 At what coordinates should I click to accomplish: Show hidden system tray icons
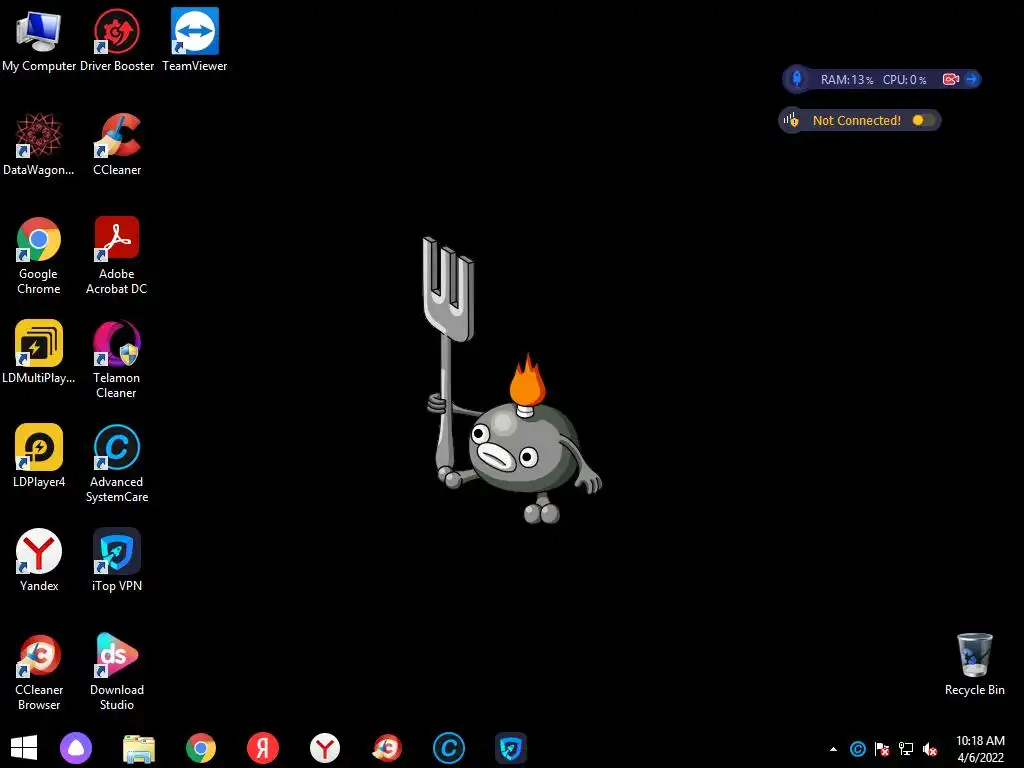pos(833,749)
